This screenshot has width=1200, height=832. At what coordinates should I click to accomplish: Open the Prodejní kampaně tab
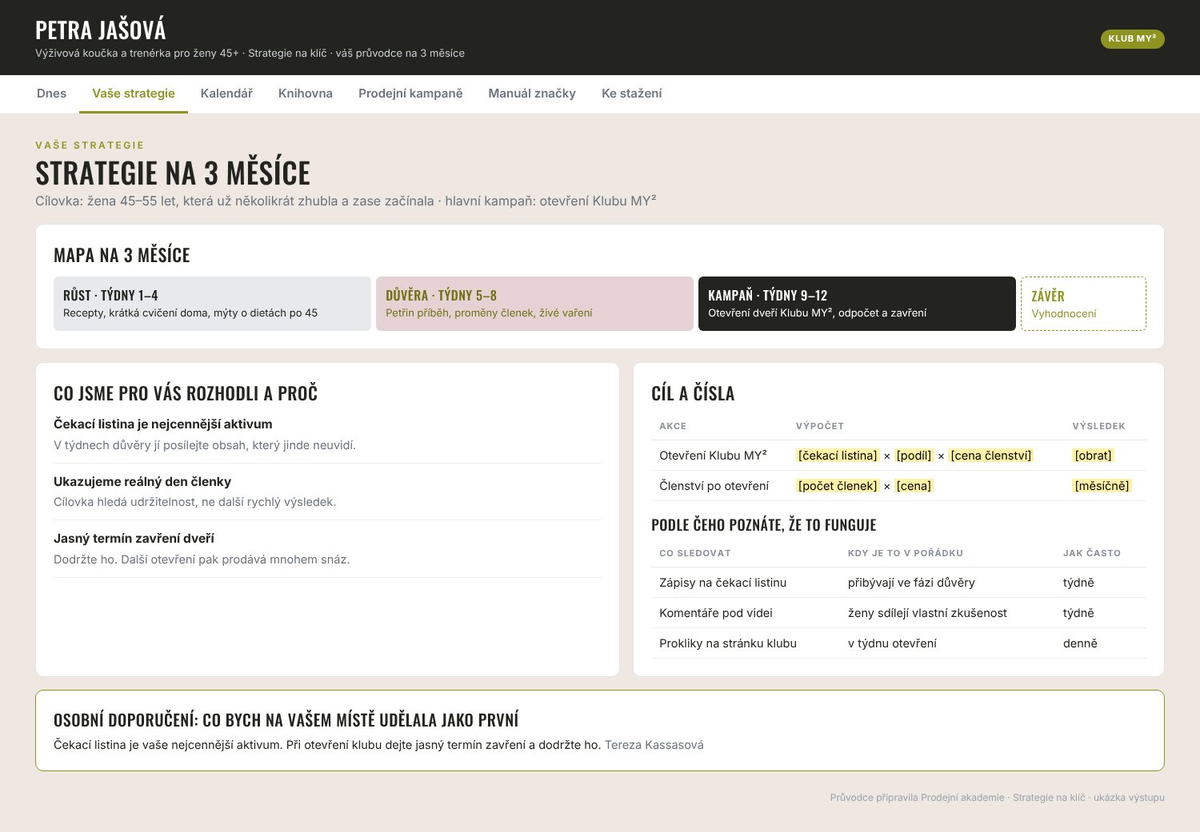pyautogui.click(x=410, y=93)
